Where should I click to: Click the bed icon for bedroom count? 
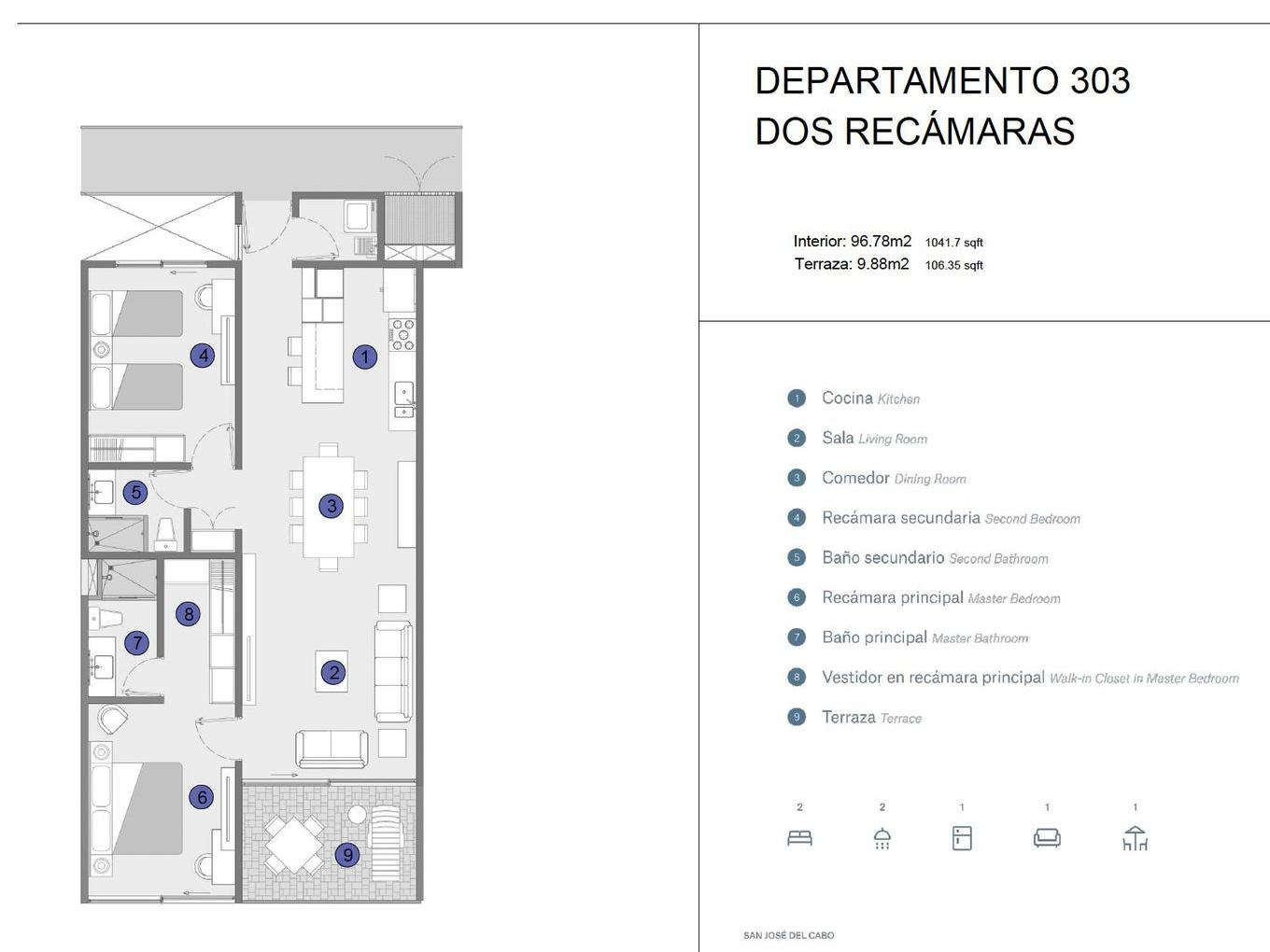(799, 838)
